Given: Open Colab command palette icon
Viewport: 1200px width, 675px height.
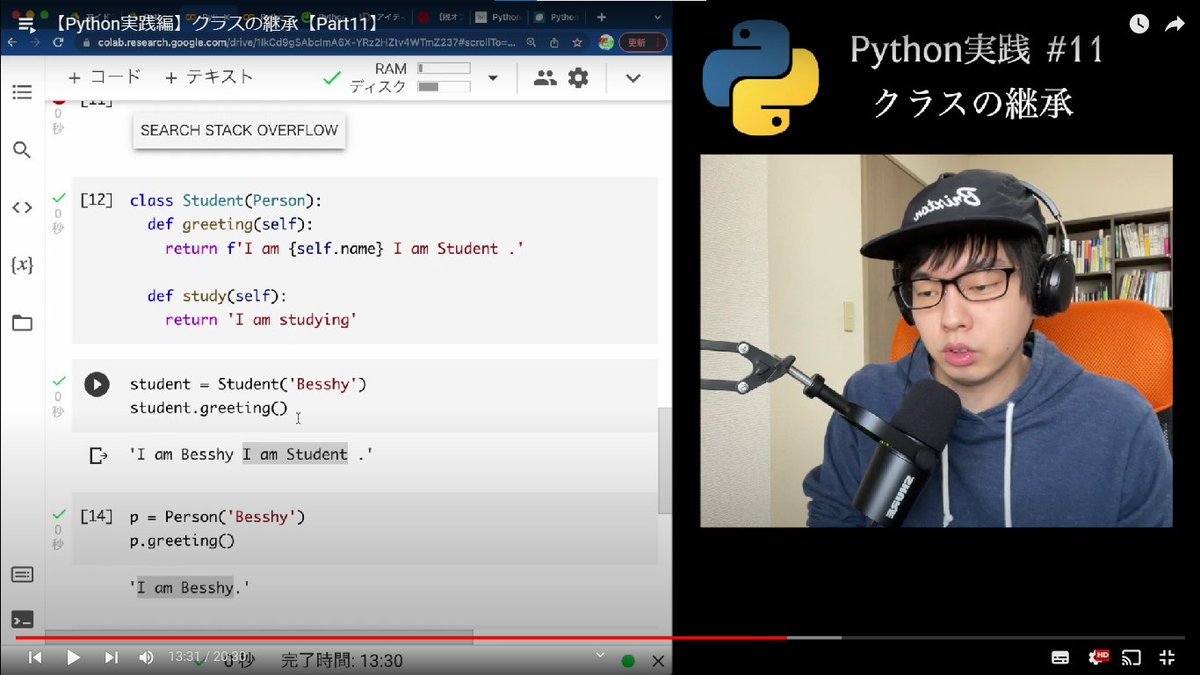Looking at the screenshot, I should coord(22,575).
